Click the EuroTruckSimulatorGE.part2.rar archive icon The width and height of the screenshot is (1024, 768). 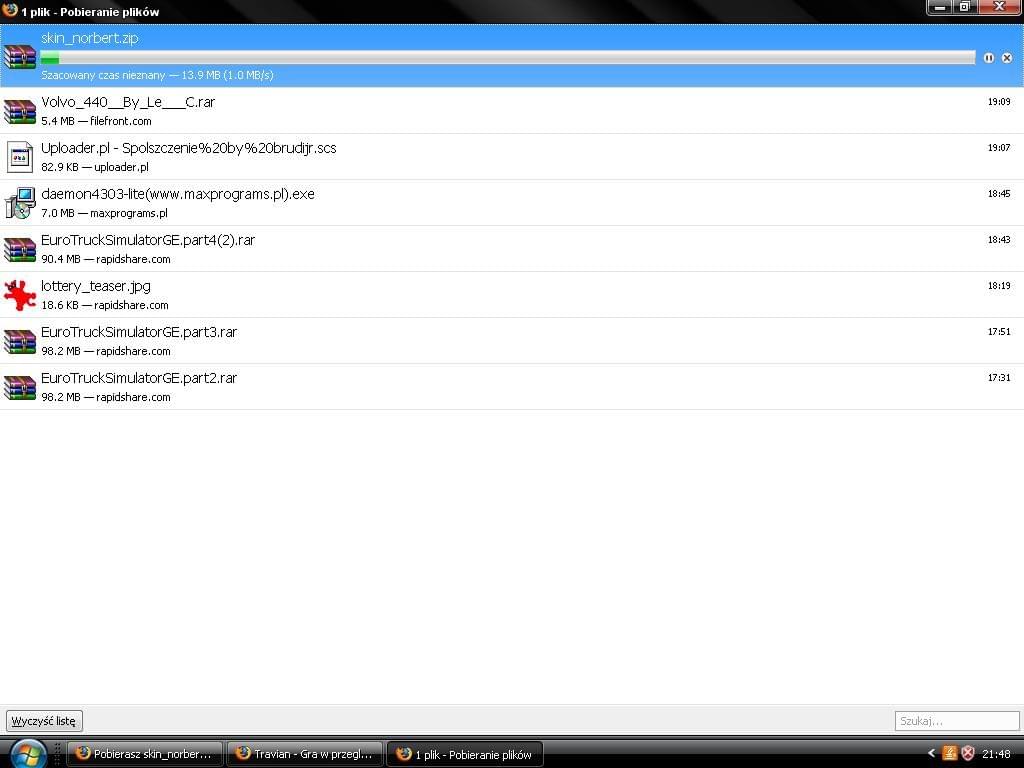point(20,387)
